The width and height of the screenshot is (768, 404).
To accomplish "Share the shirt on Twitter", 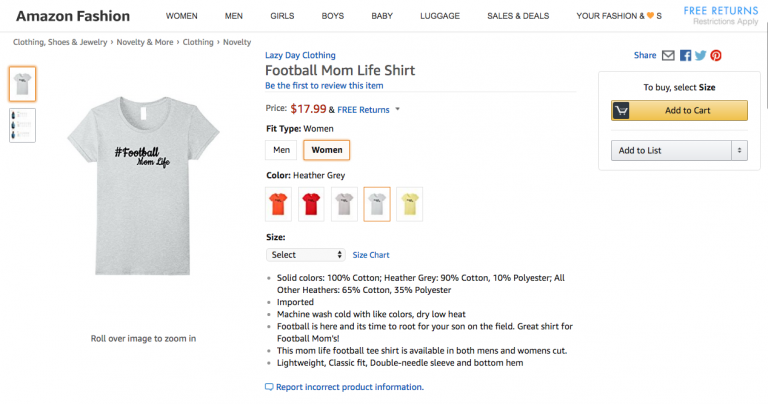I will click(701, 56).
